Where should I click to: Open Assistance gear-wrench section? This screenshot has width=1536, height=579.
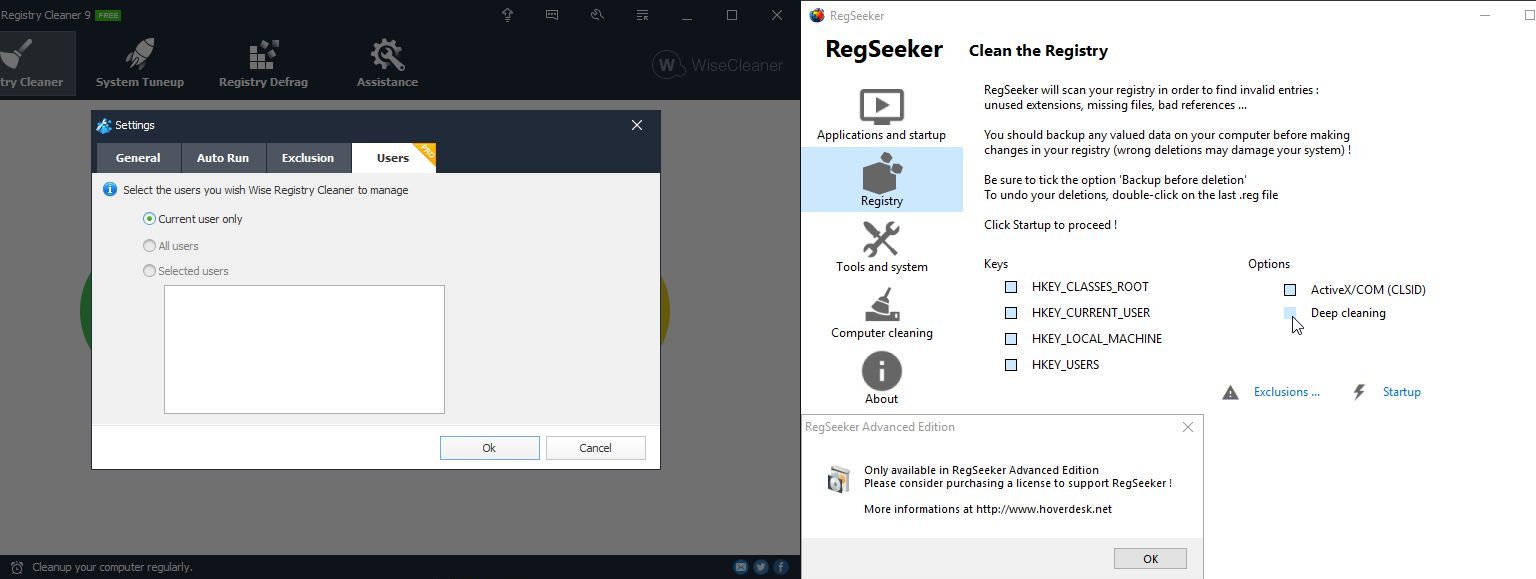(x=387, y=63)
